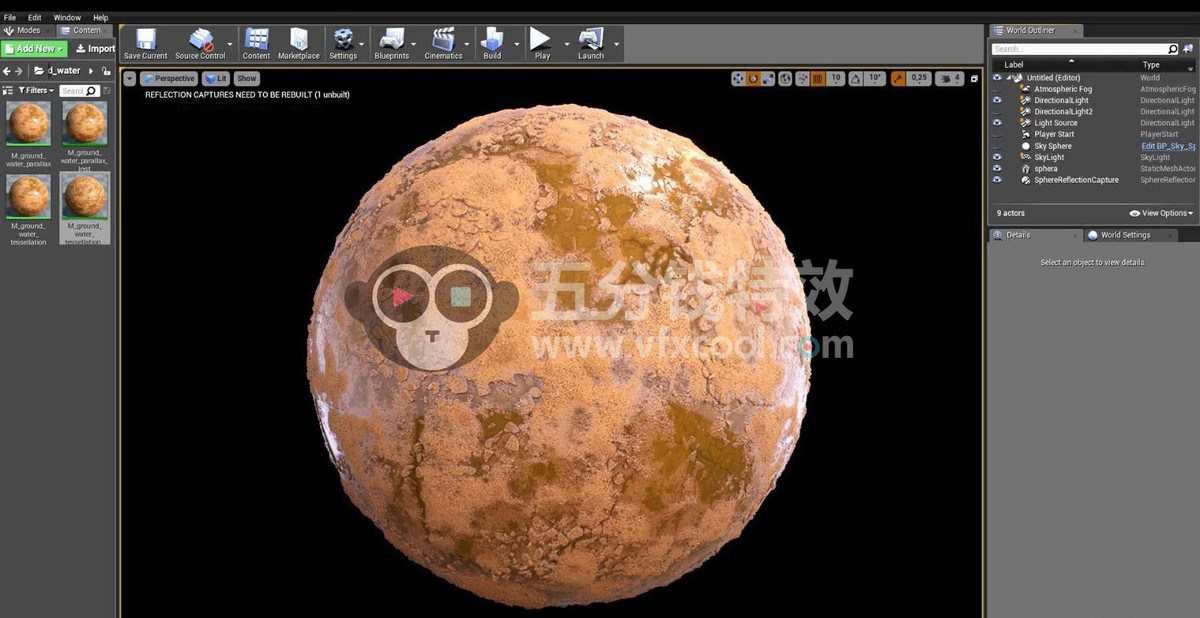Toggle viewport scale snapping
The height and width of the screenshot is (618, 1200).
(899, 78)
